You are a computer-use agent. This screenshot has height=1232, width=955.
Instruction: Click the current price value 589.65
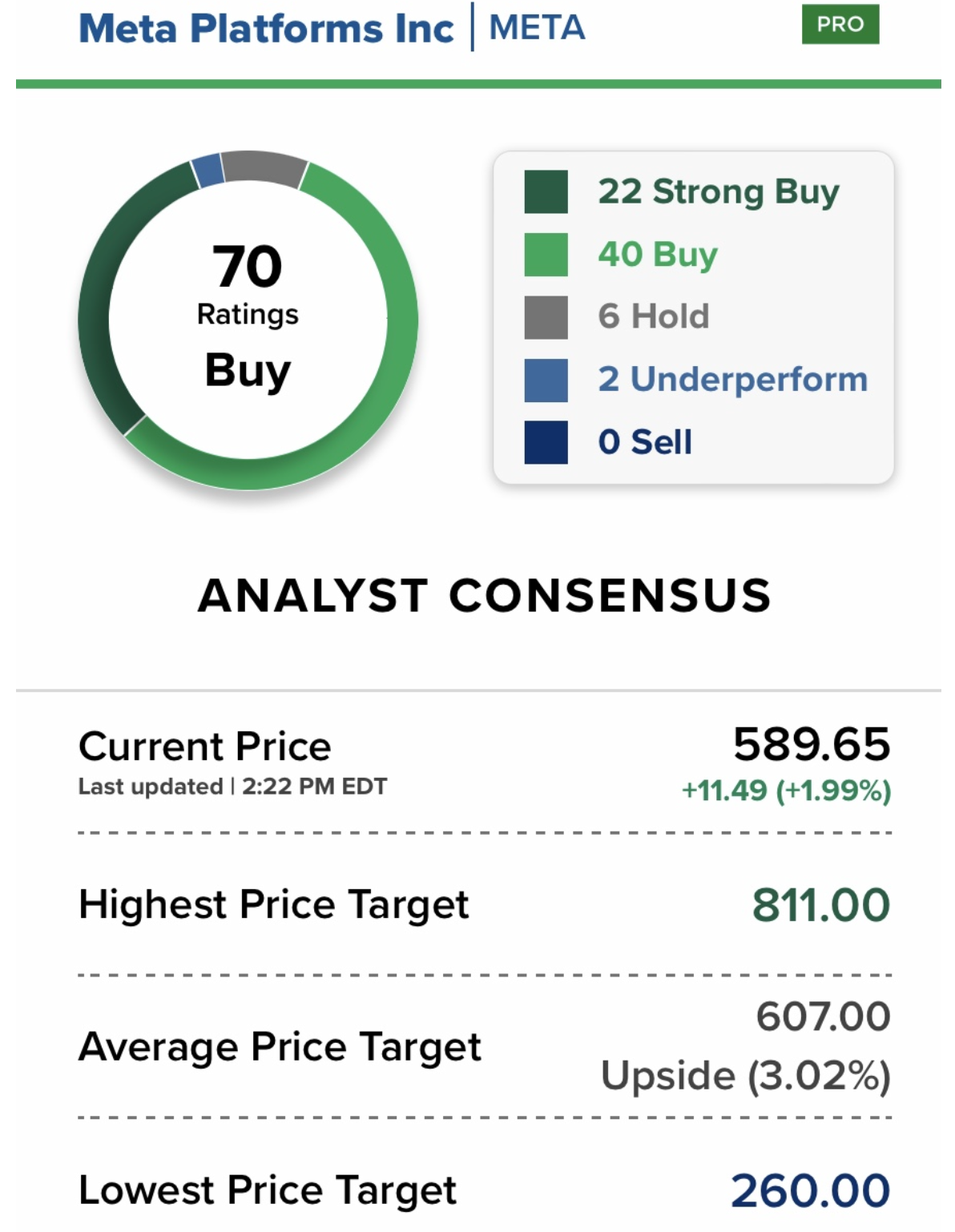tap(811, 744)
